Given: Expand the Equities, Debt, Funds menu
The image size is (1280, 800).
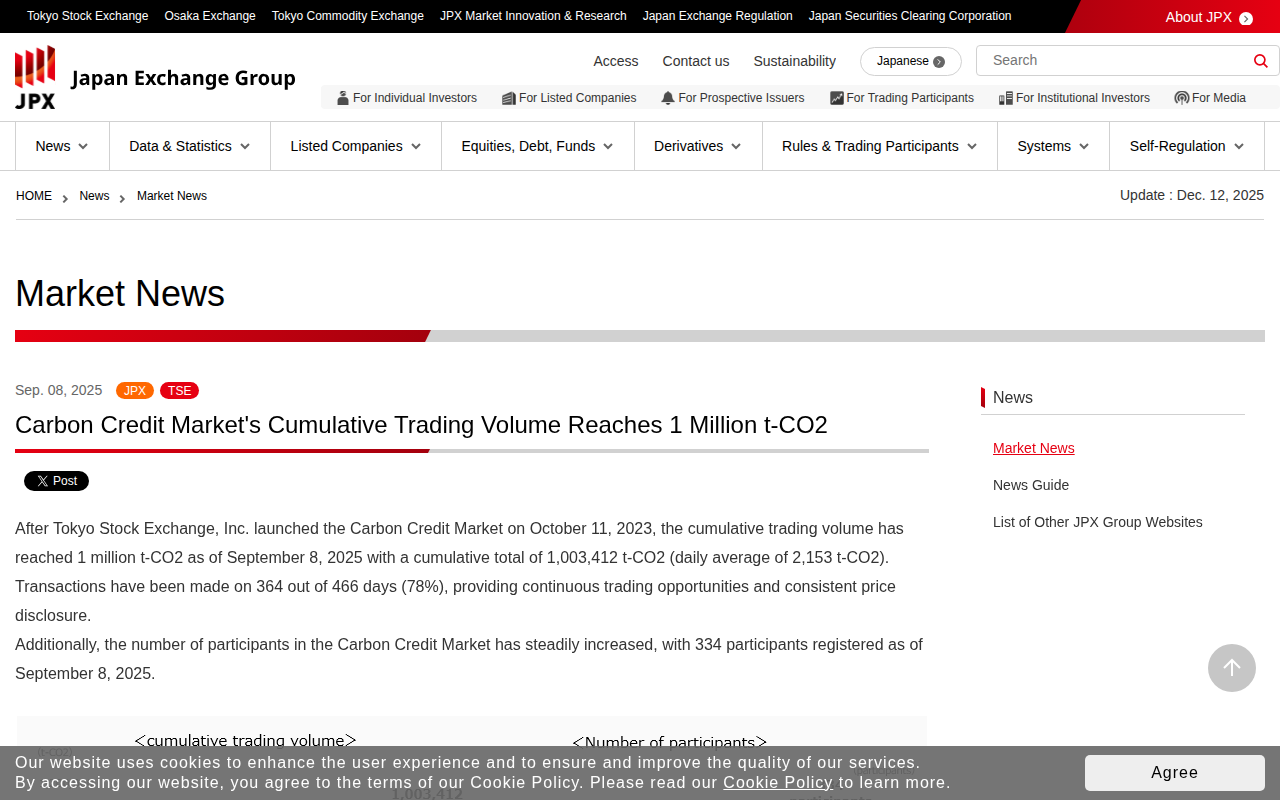Looking at the screenshot, I should (538, 146).
